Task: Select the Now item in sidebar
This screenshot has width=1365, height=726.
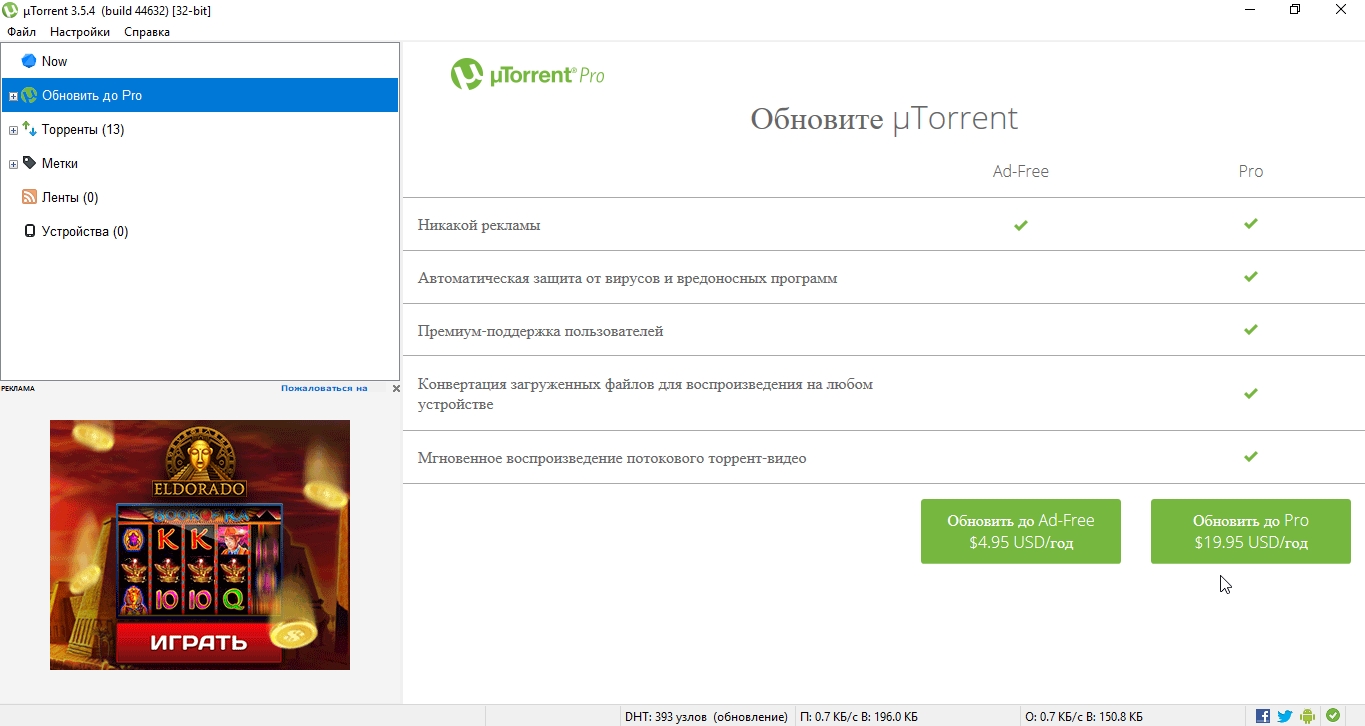Action: [200, 61]
